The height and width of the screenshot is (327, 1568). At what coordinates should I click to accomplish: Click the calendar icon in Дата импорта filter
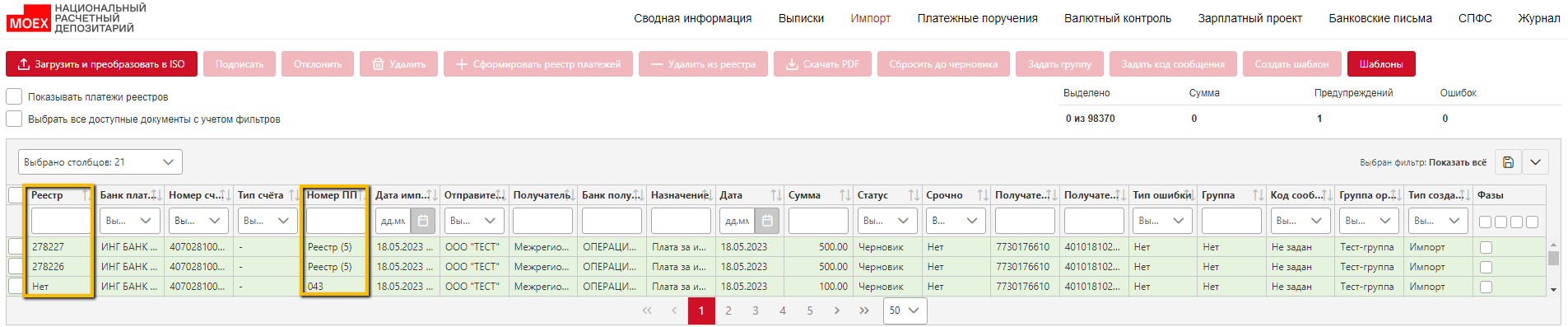pyautogui.click(x=422, y=221)
